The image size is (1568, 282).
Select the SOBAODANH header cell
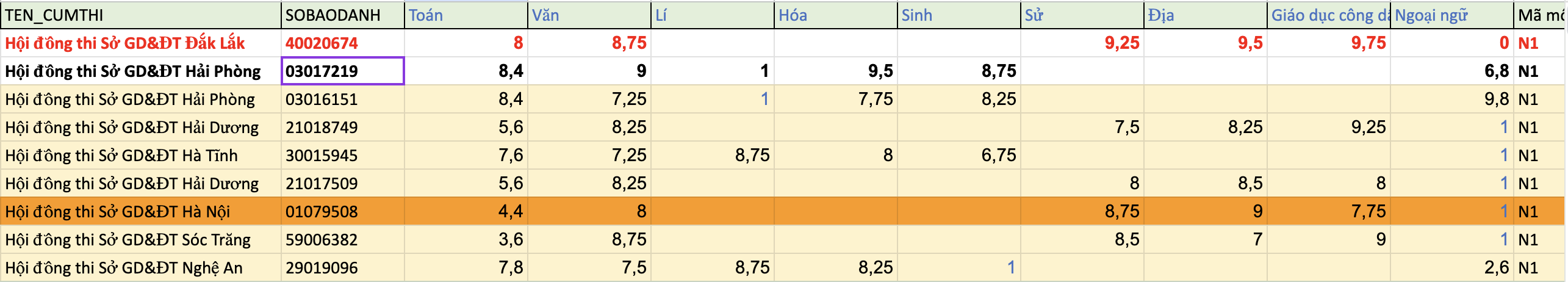coord(342,15)
